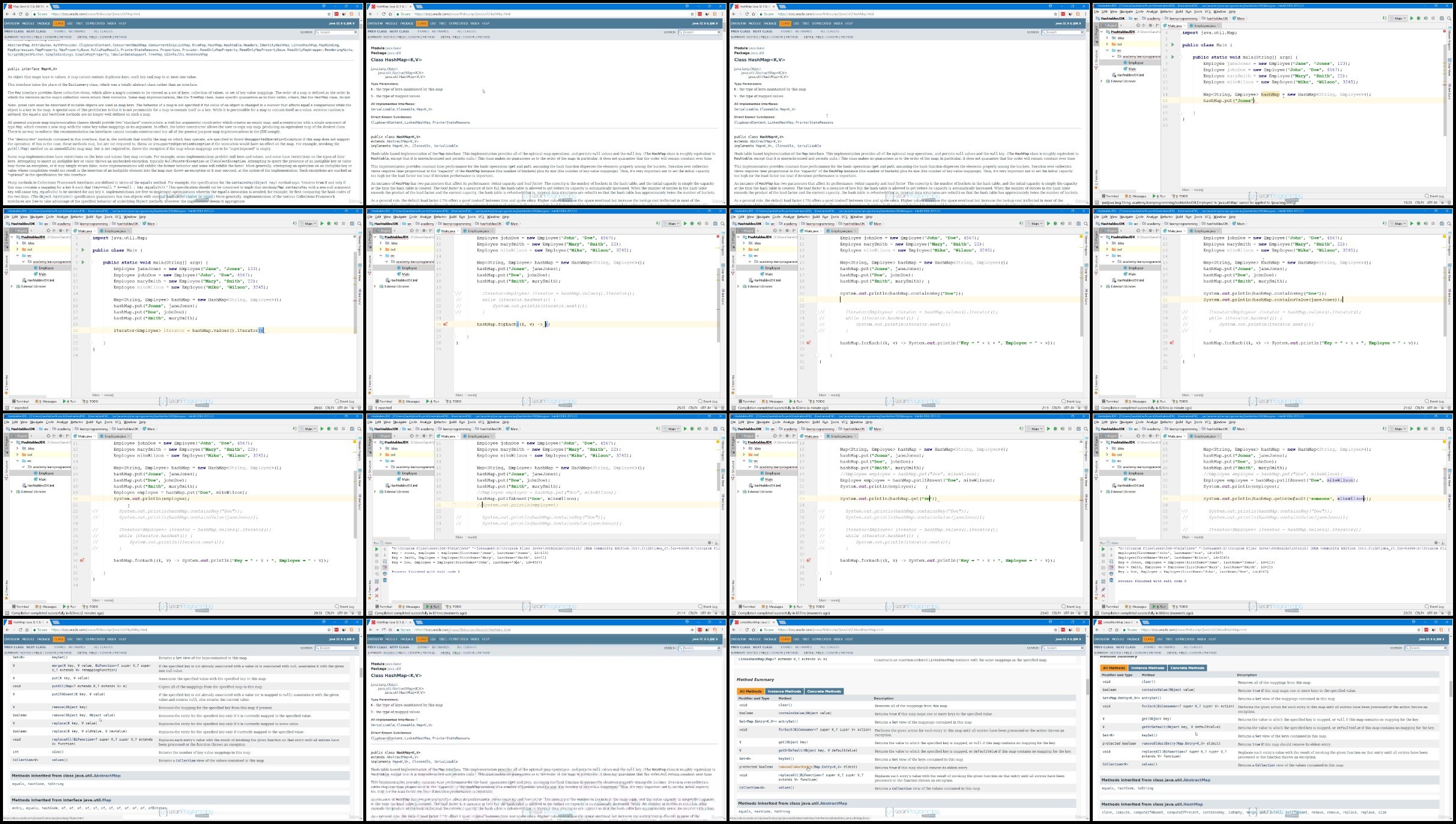Click Print icon in Key-lines-only Run console
The height and width of the screenshot is (824, 1456).
(x=385, y=574)
